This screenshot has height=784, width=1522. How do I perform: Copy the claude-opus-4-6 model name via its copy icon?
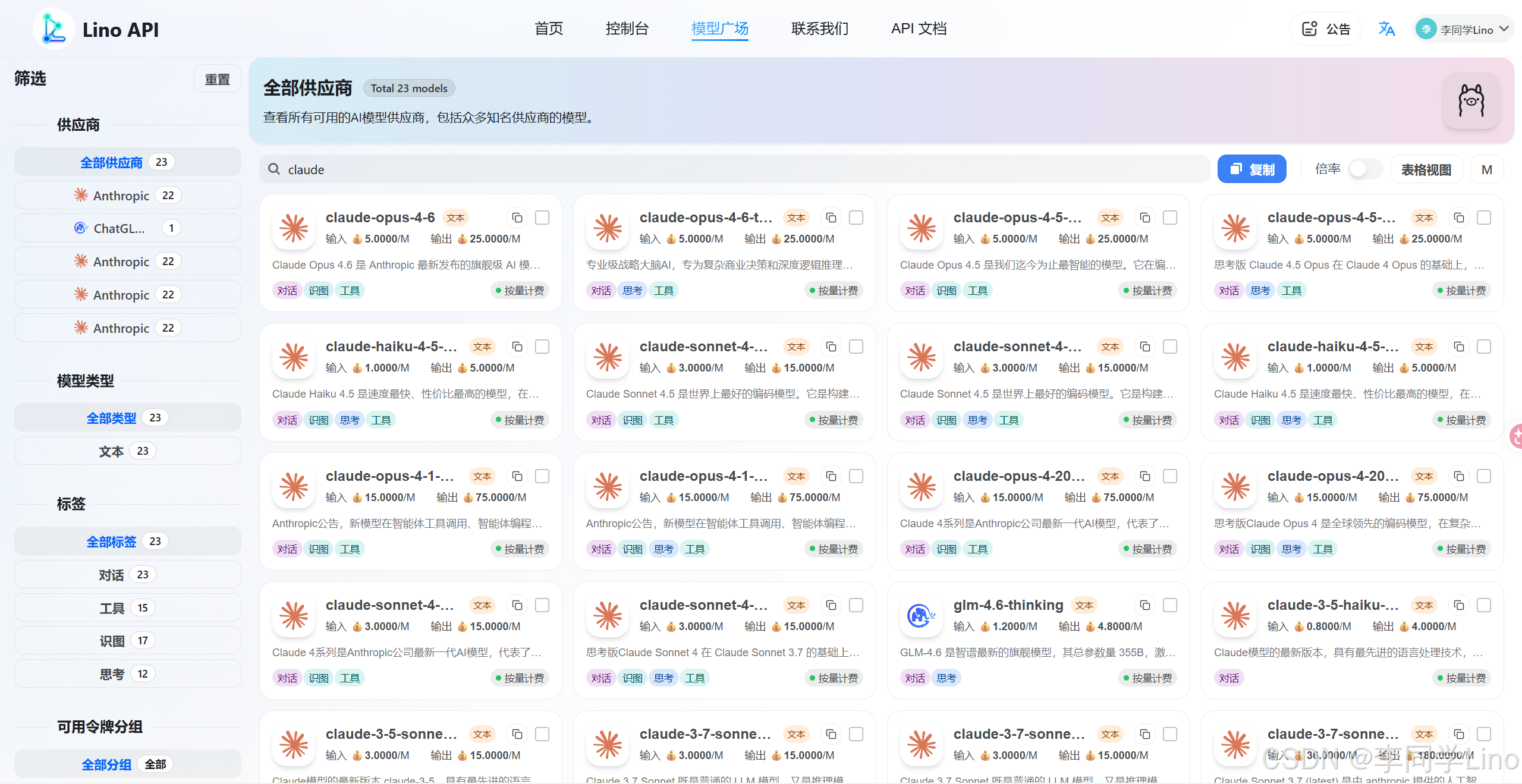point(517,218)
